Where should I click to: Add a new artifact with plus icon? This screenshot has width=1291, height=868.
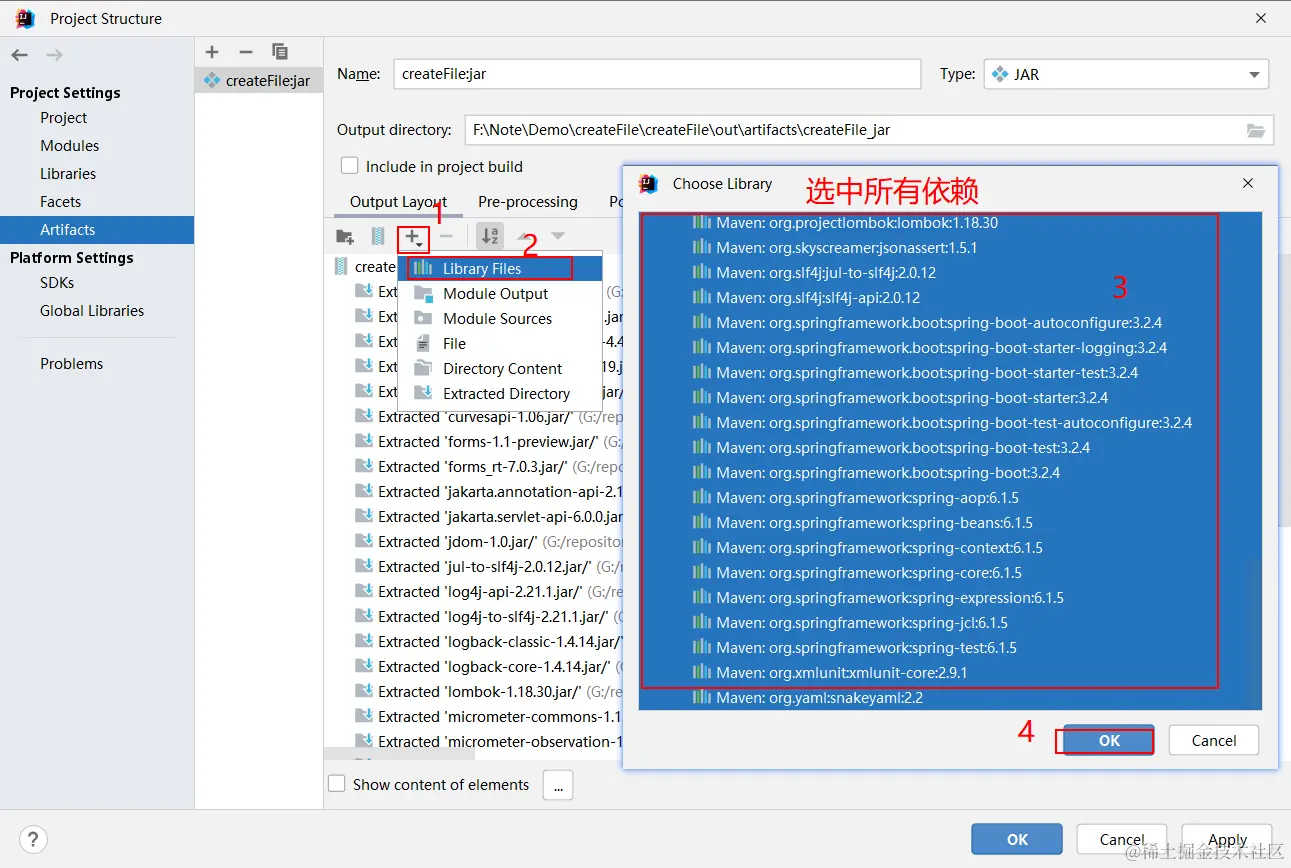211,52
